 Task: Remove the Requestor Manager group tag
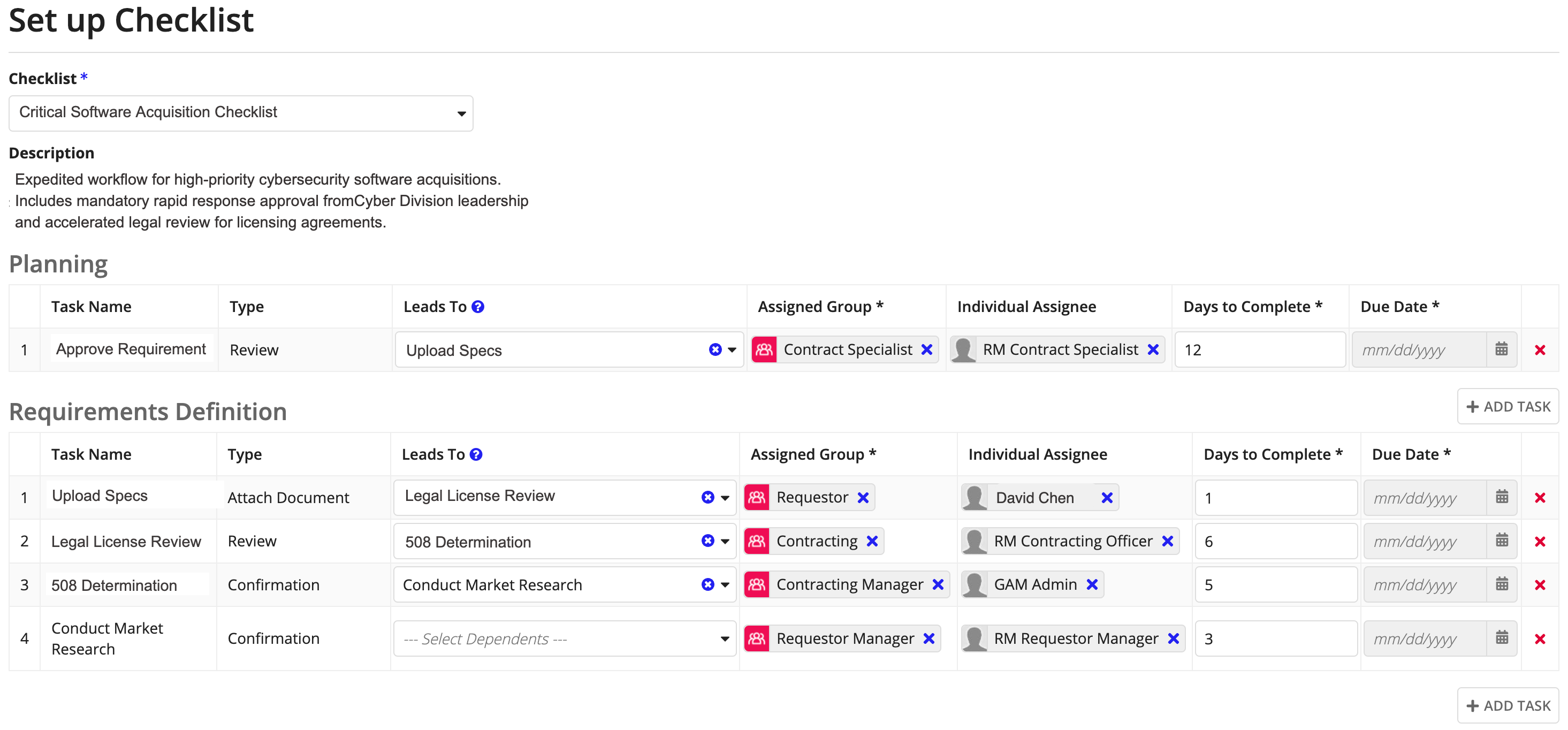pyautogui.click(x=928, y=638)
